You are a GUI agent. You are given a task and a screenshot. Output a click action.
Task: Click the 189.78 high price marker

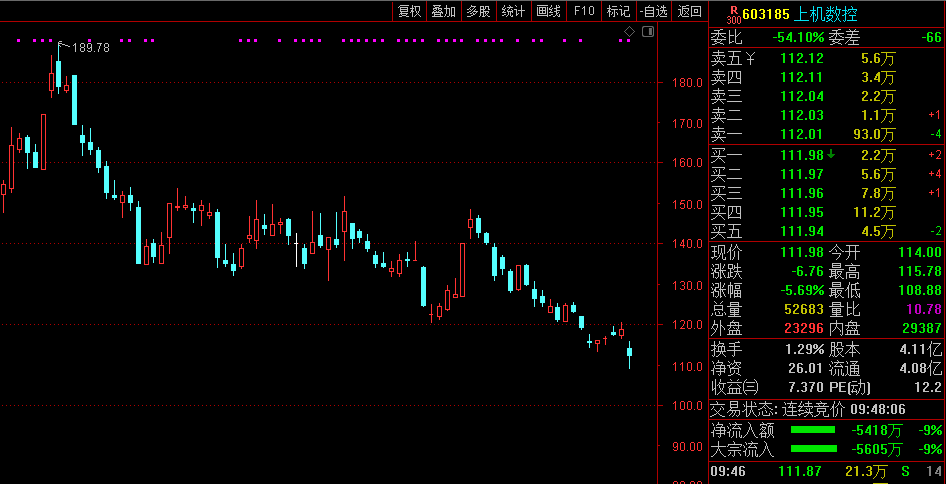coord(90,47)
